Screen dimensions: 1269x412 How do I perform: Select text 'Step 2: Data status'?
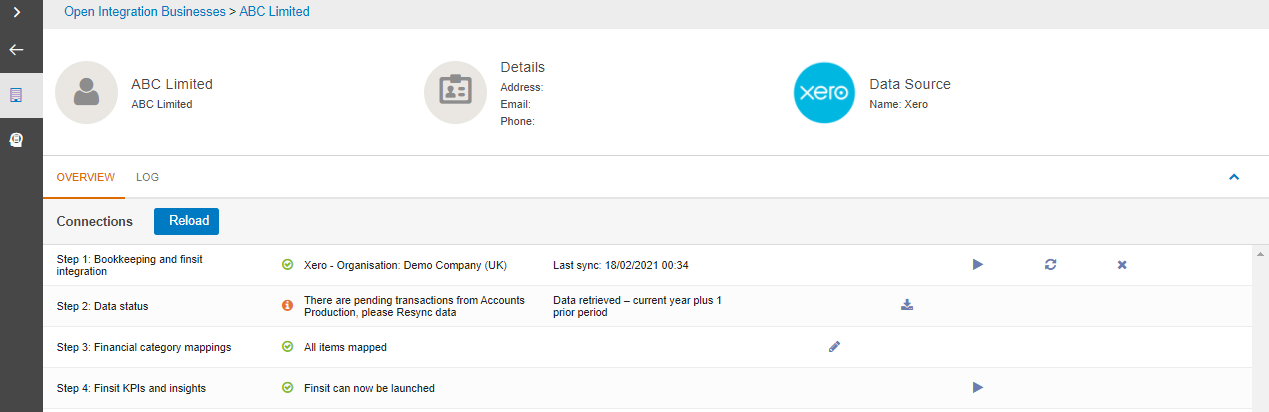point(102,306)
